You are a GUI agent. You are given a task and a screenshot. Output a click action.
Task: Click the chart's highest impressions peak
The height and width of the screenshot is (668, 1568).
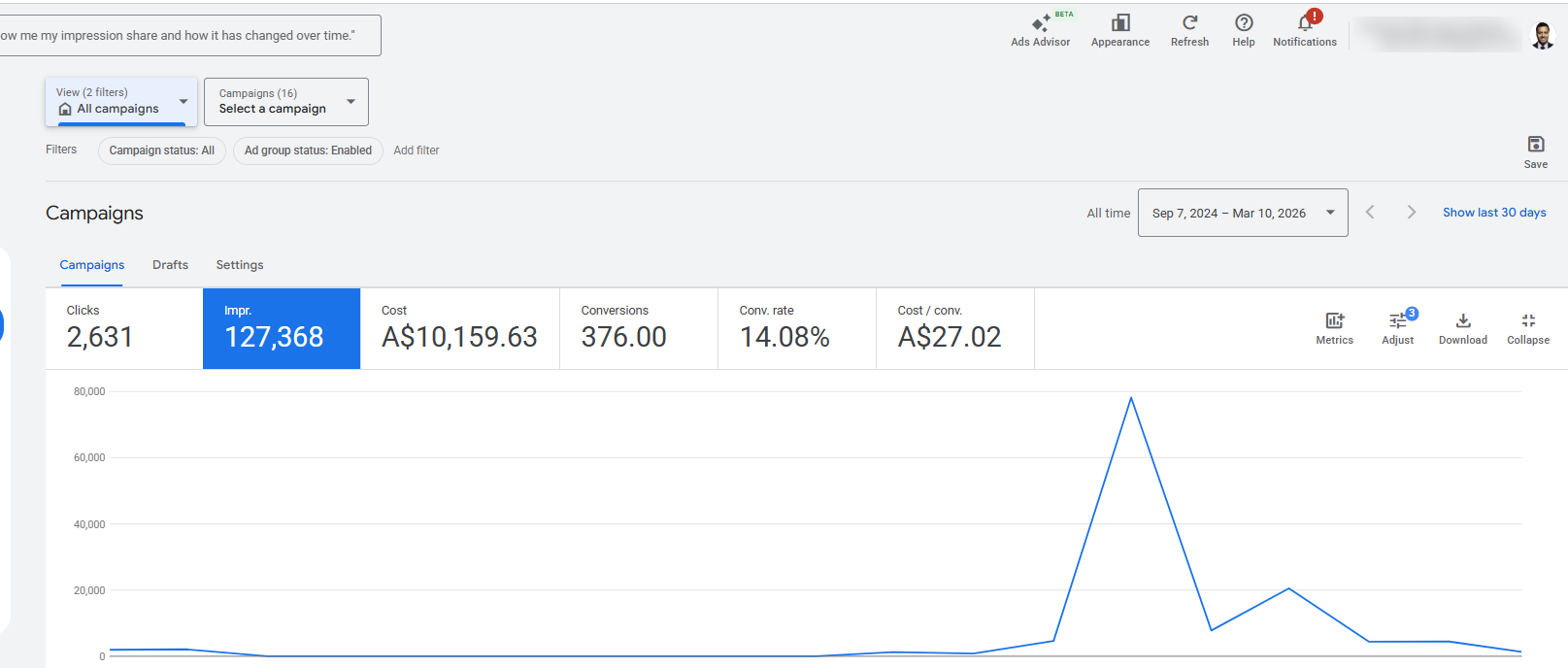1131,398
